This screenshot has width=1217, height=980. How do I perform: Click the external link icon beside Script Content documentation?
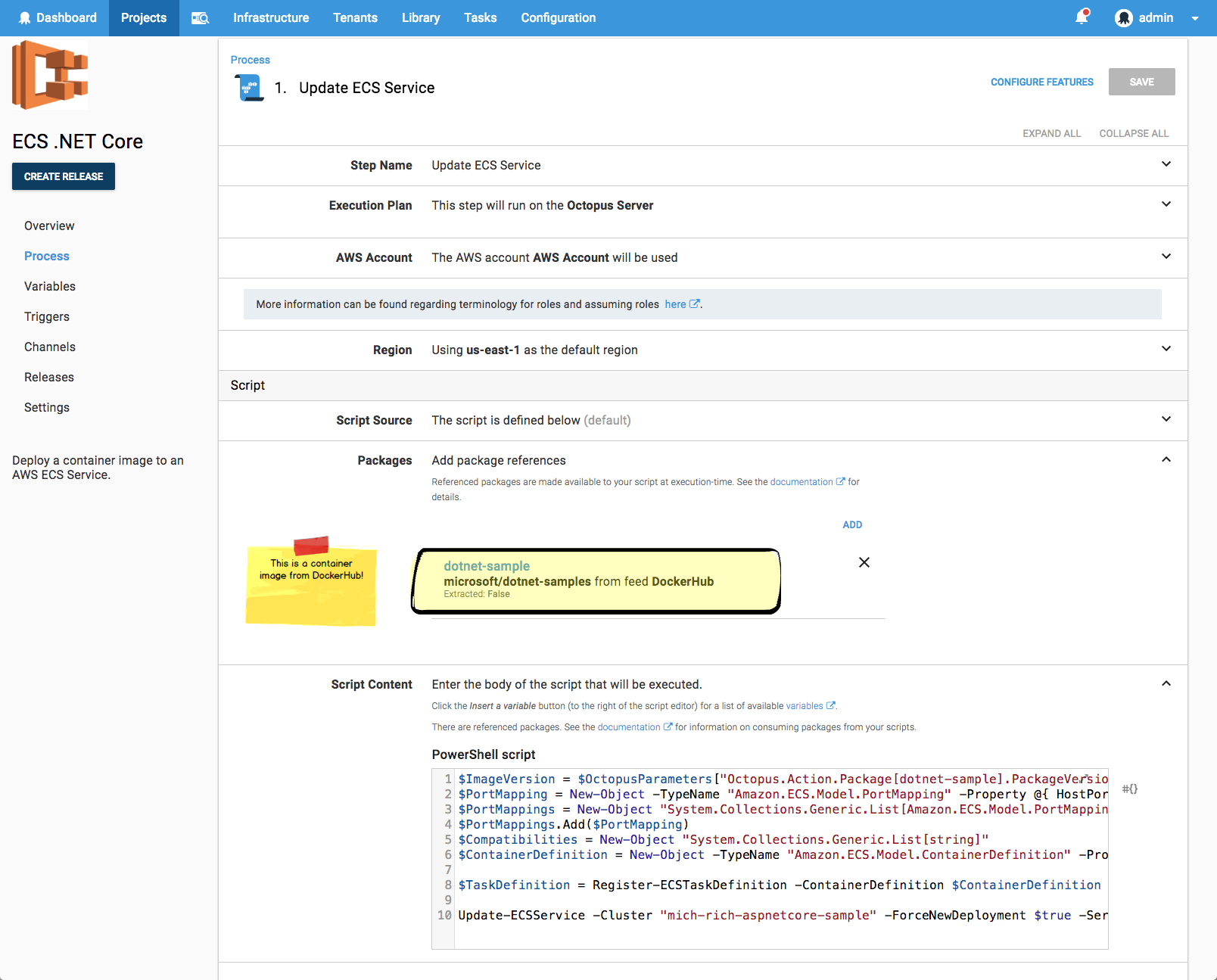(x=668, y=726)
